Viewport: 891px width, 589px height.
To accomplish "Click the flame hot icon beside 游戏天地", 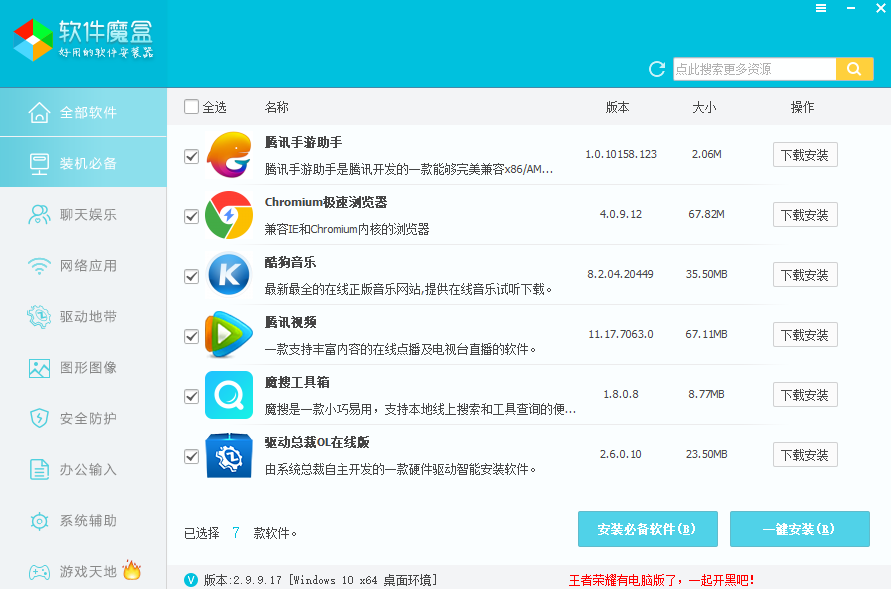I will pyautogui.click(x=131, y=570).
